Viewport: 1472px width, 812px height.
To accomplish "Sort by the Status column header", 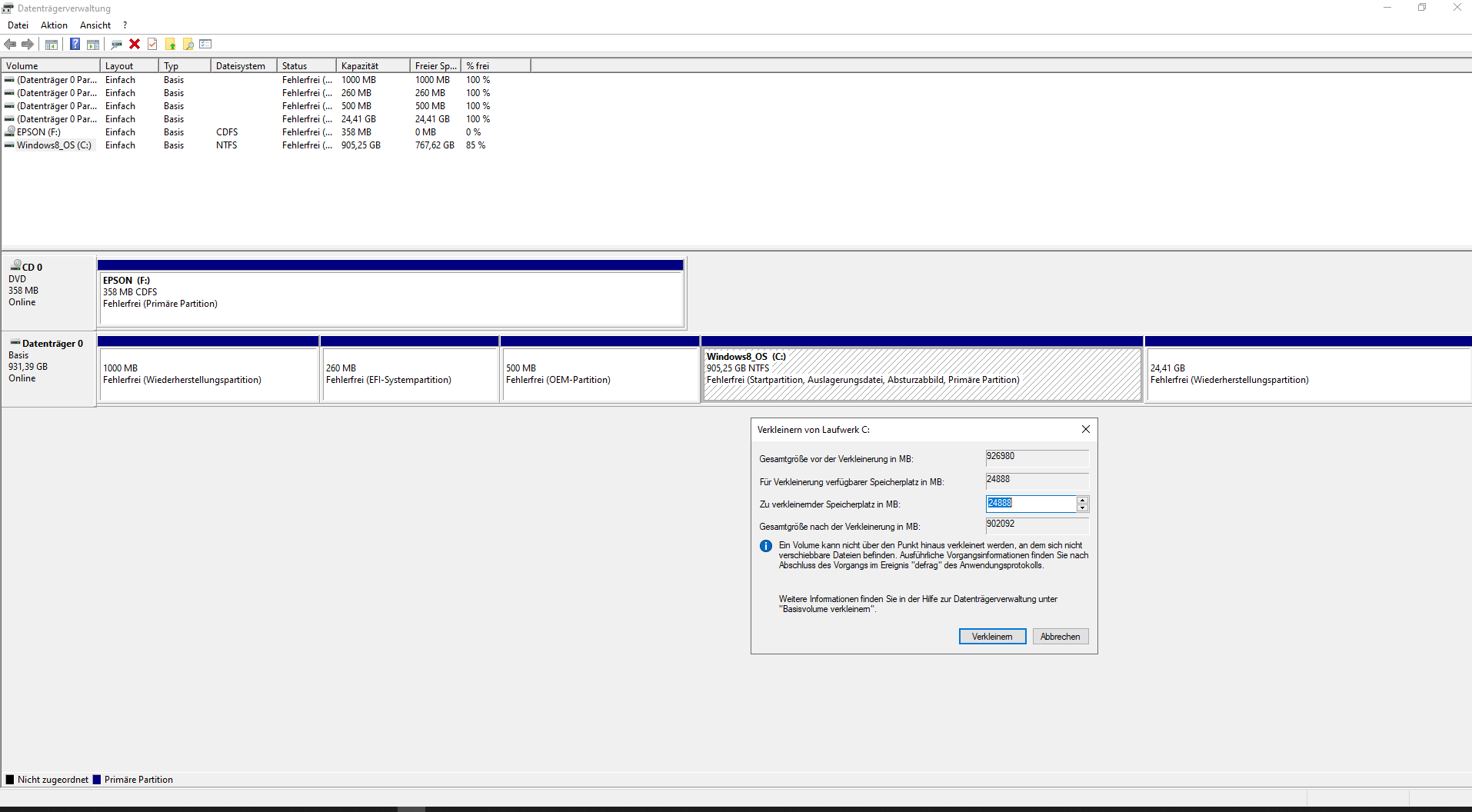I will pyautogui.click(x=307, y=66).
